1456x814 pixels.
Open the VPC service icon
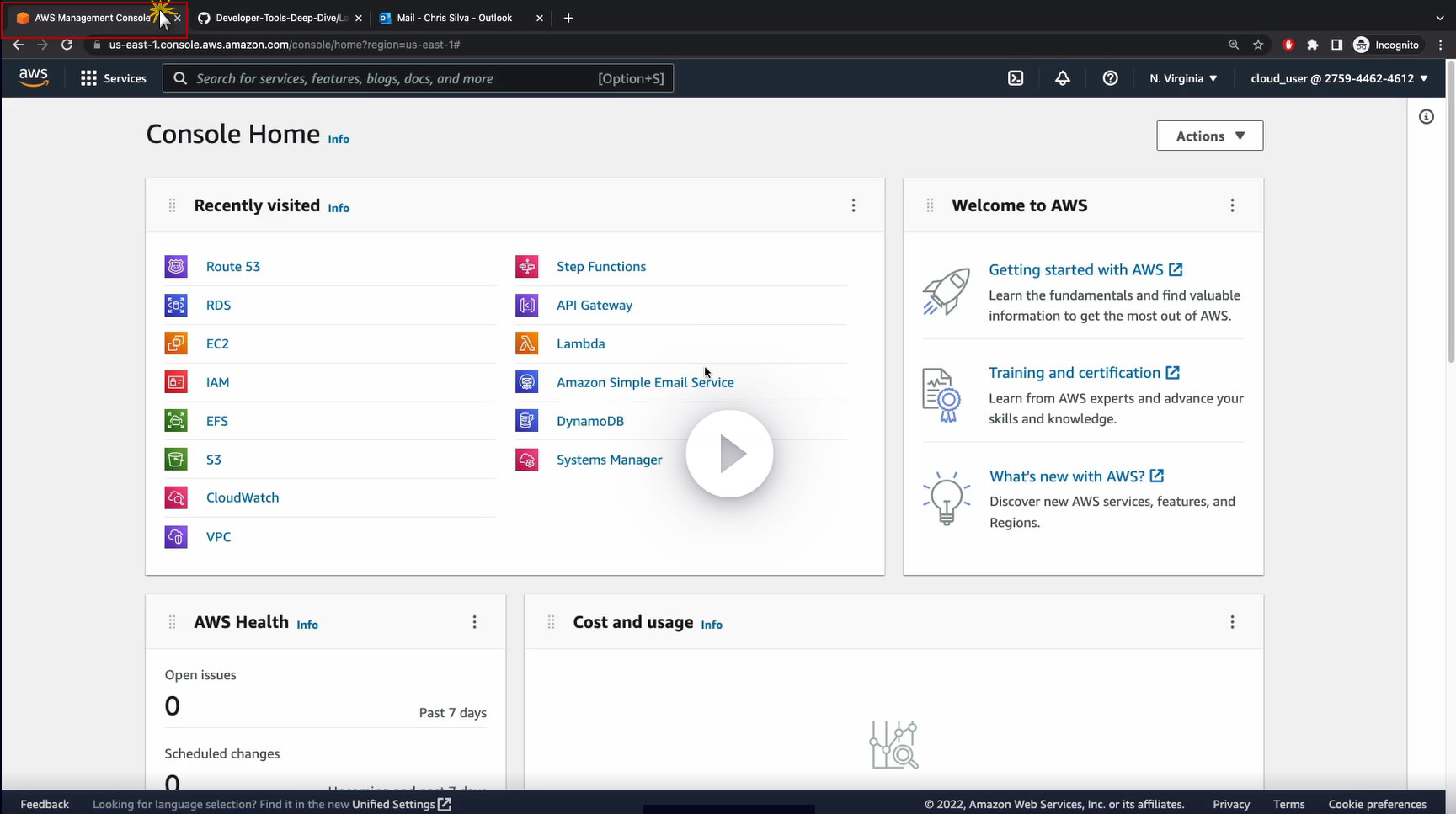point(176,536)
